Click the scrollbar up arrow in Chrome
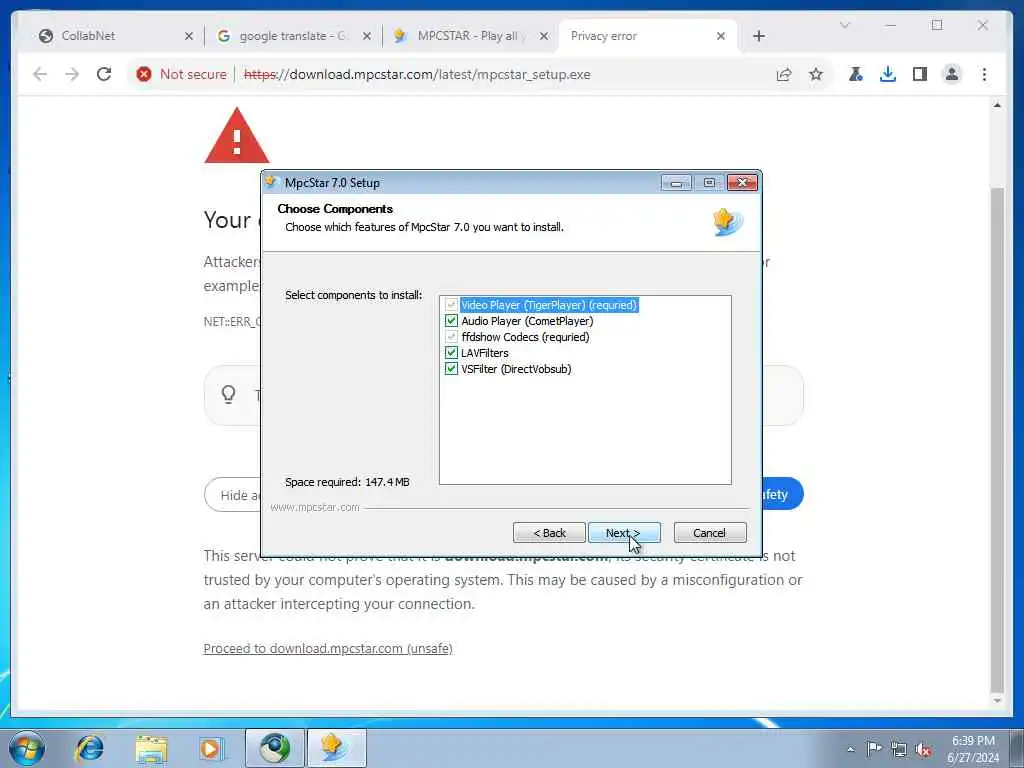Viewport: 1024px width, 768px height. 997,105
